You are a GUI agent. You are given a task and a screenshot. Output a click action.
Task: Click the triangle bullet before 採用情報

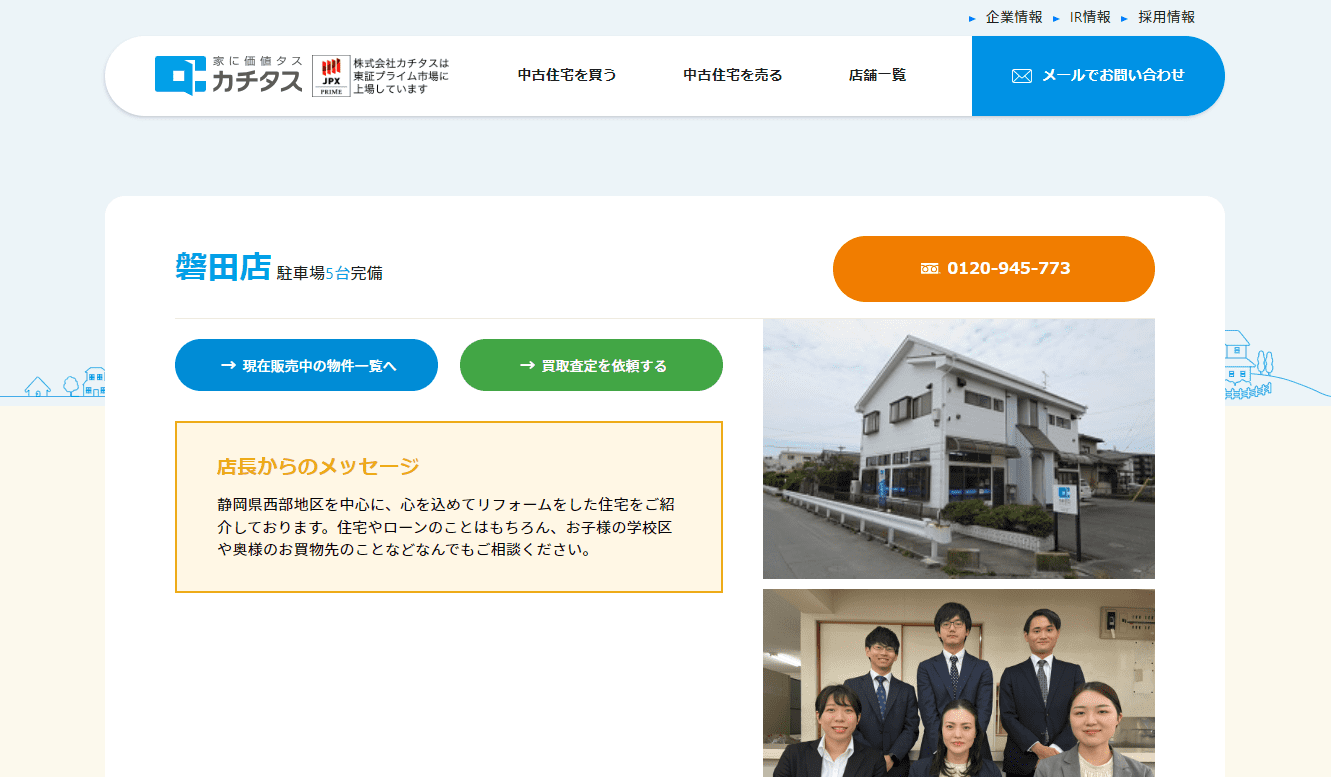pos(1124,18)
